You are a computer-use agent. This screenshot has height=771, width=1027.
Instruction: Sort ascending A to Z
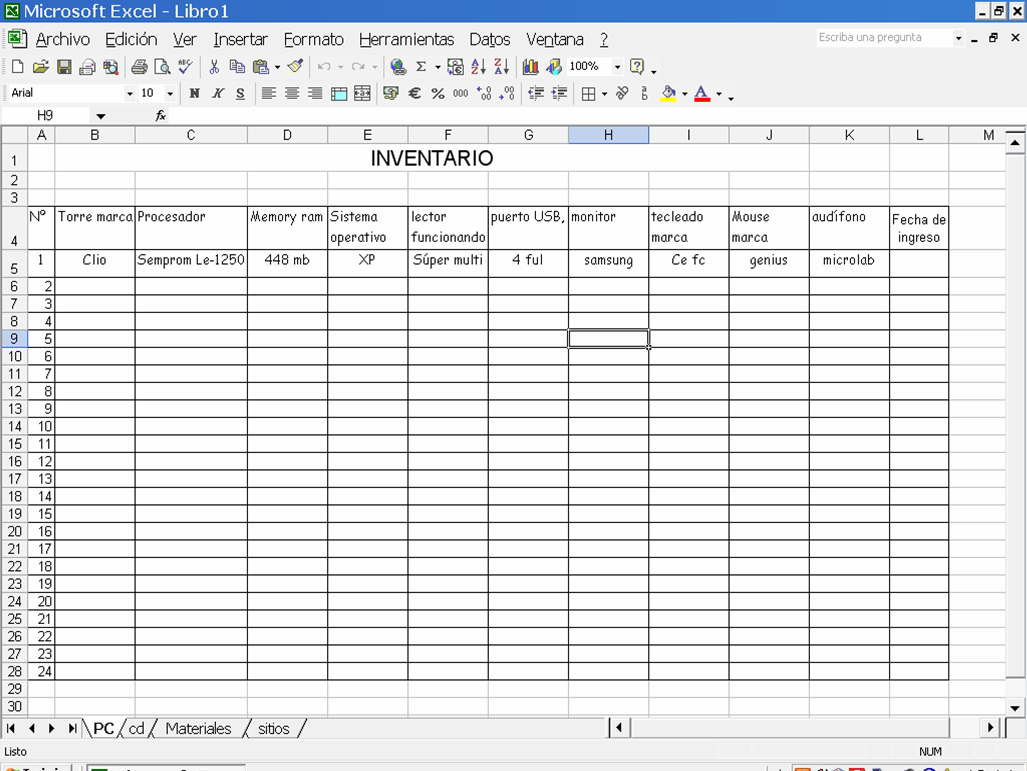(479, 67)
